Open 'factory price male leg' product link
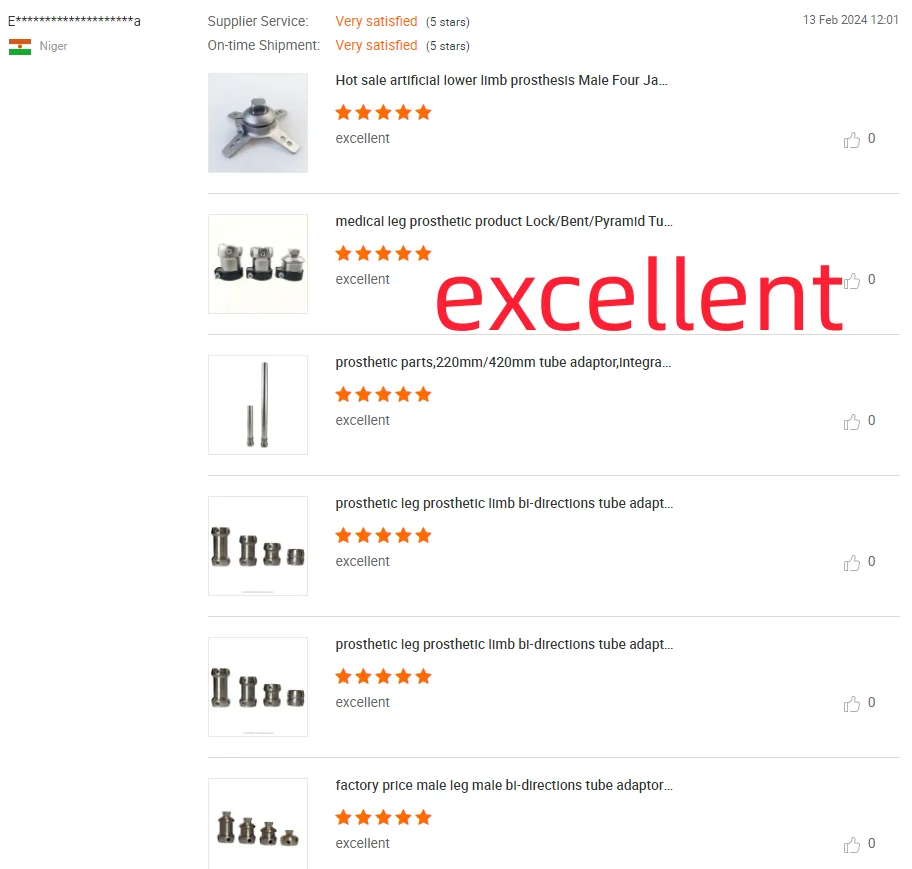Image resolution: width=912 pixels, height=869 pixels. click(504, 785)
